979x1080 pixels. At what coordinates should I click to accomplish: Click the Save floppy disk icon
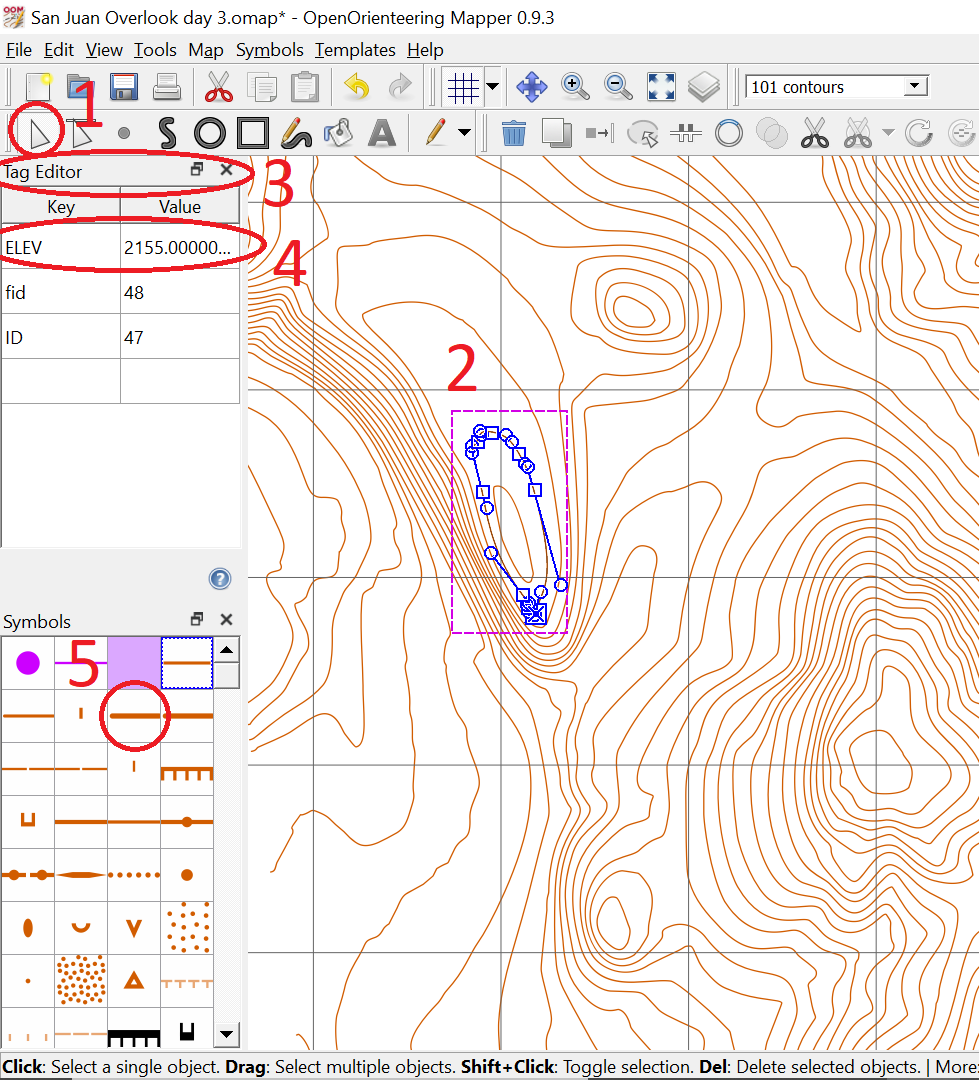click(123, 87)
